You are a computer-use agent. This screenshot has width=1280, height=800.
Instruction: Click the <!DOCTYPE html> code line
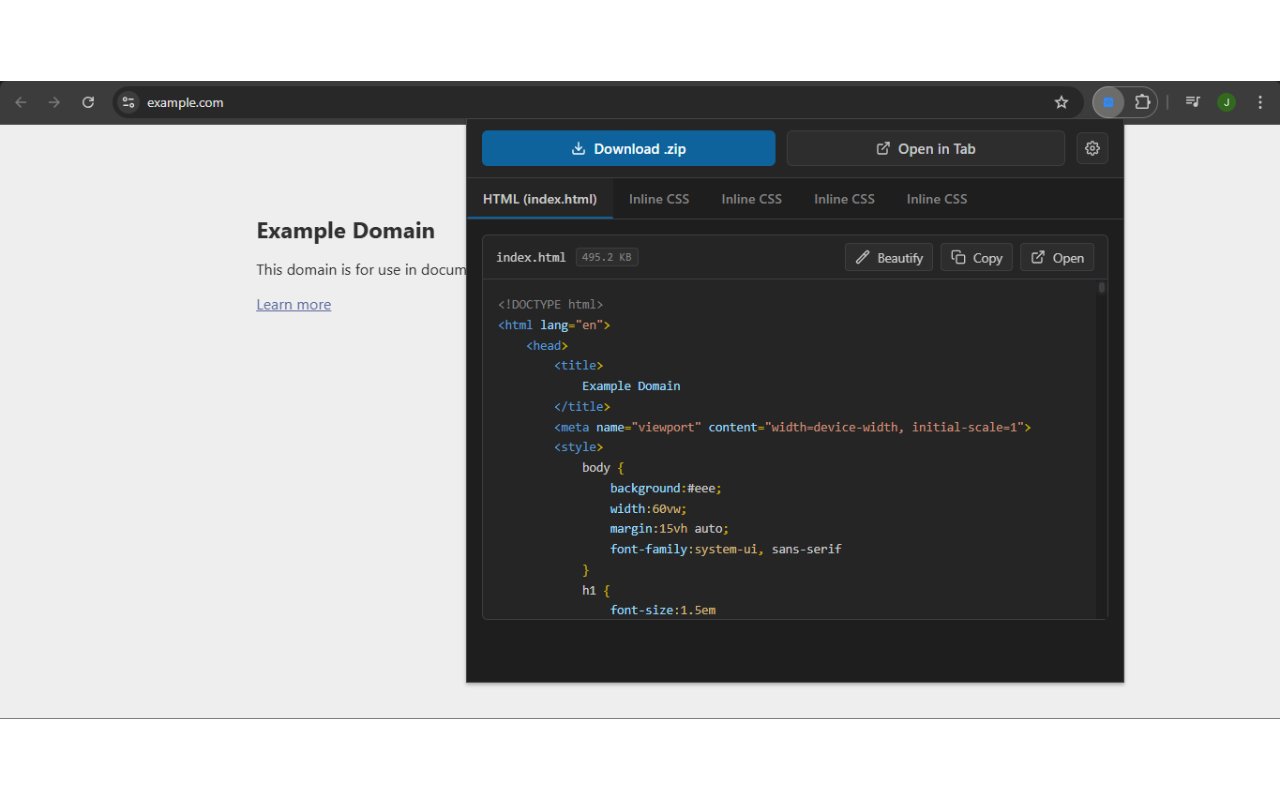[x=551, y=304]
